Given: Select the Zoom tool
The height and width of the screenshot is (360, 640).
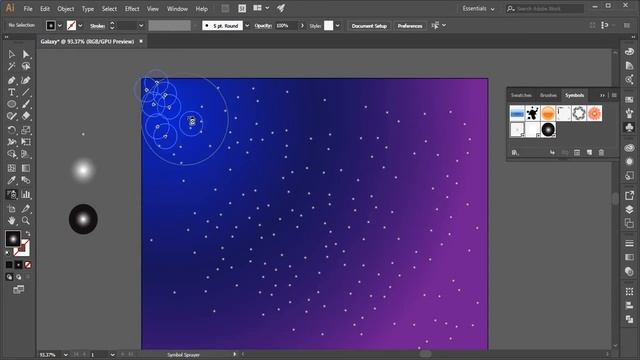Looking at the screenshot, I should click(26, 220).
